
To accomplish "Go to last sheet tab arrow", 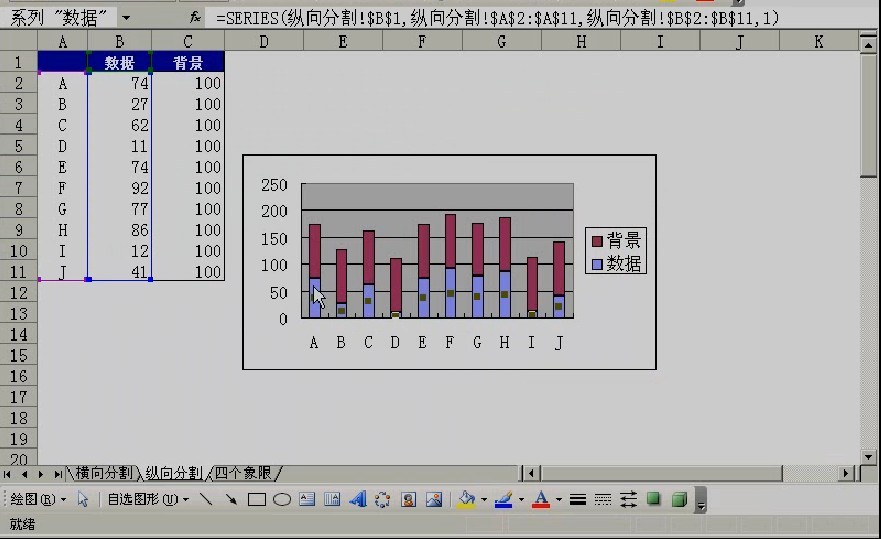I will [58, 474].
